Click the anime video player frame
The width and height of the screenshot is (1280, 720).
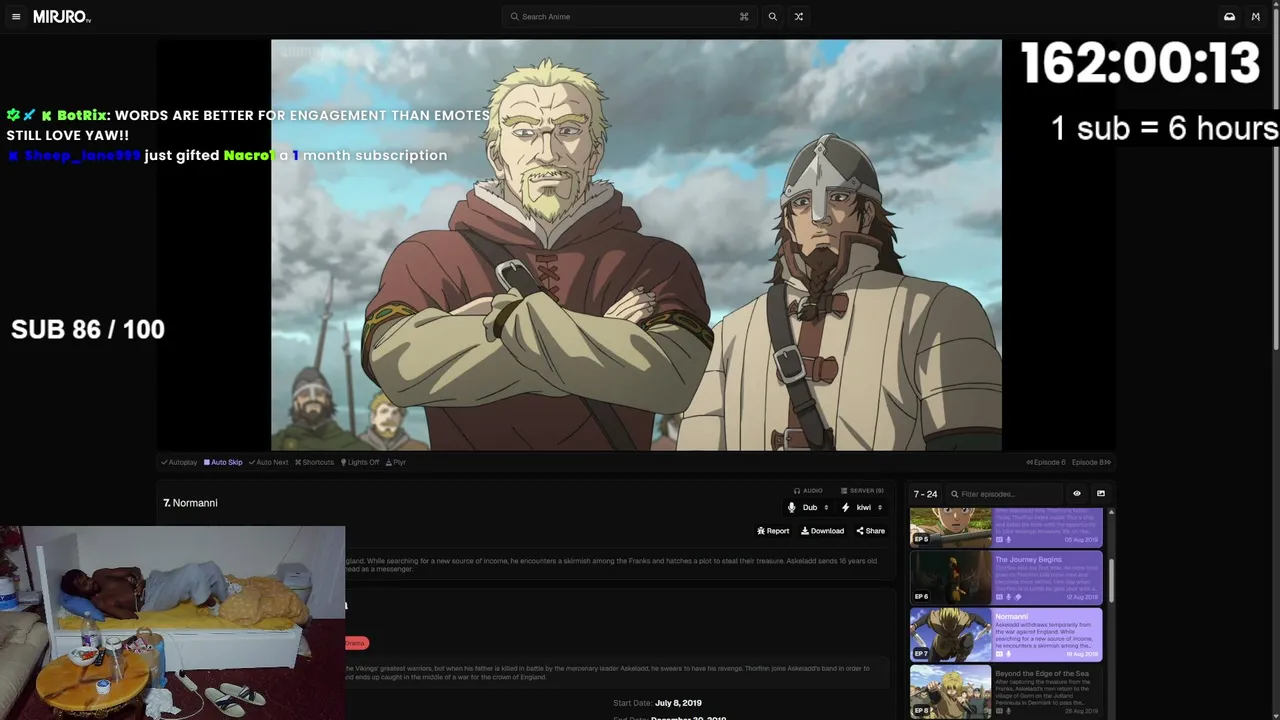(x=636, y=245)
